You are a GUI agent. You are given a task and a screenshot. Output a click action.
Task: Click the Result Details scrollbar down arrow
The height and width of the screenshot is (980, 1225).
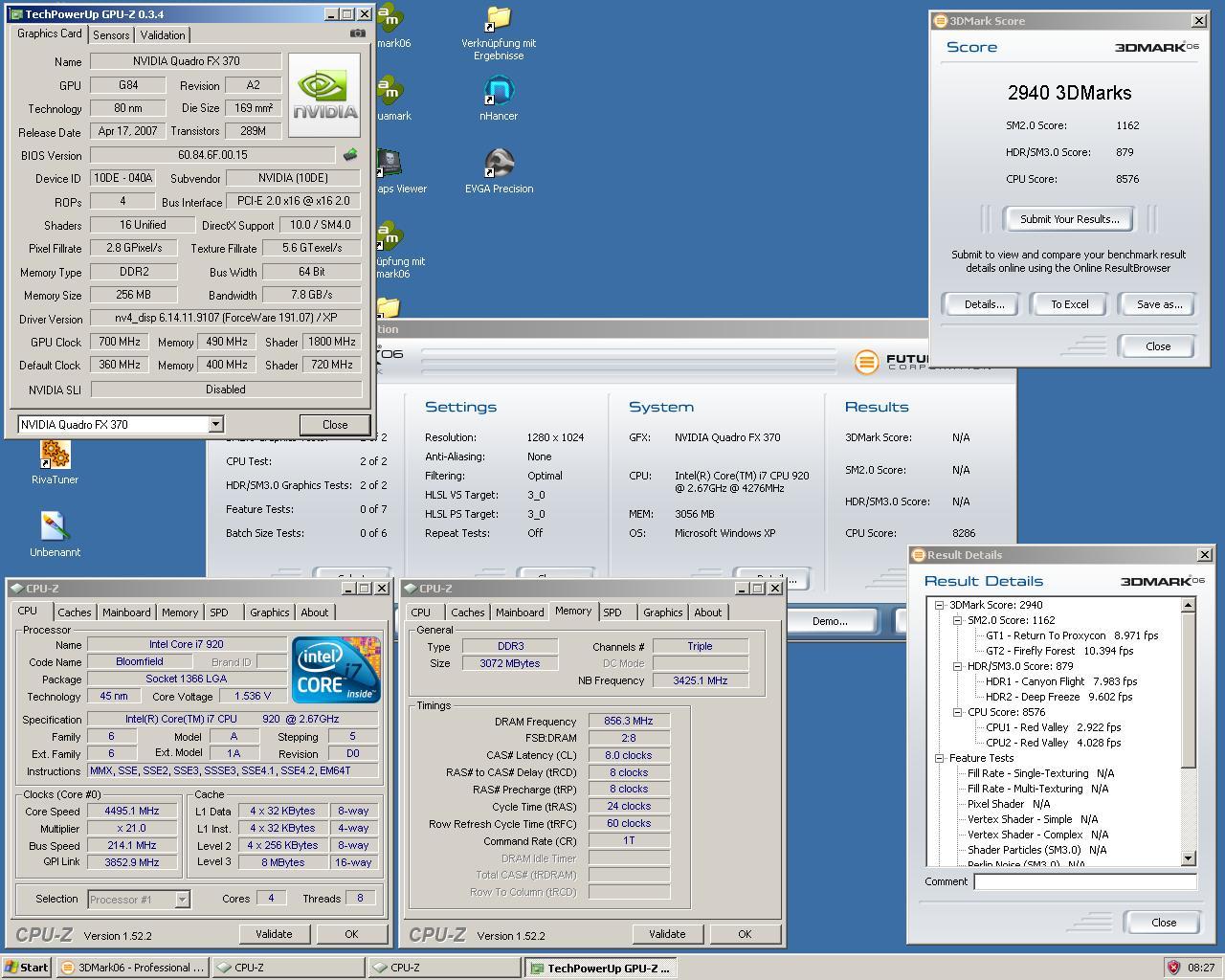pos(1188,858)
